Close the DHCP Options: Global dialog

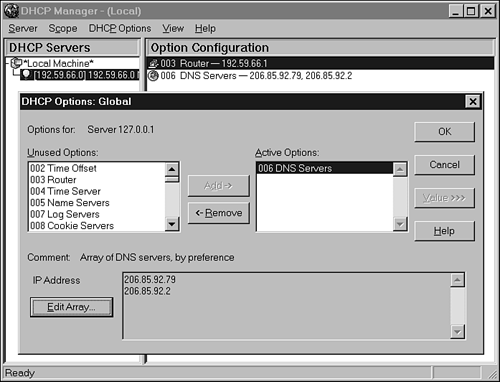[473, 102]
